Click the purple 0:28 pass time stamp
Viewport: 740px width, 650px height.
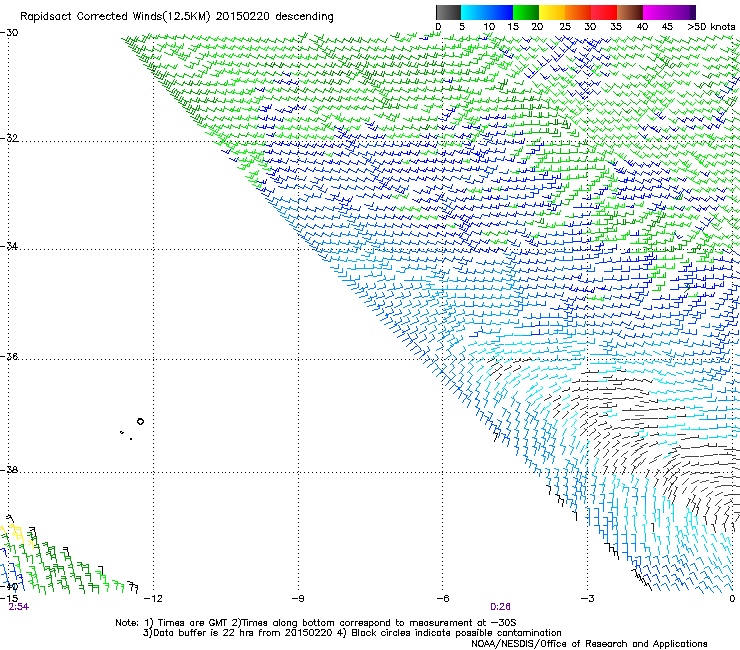(500, 607)
